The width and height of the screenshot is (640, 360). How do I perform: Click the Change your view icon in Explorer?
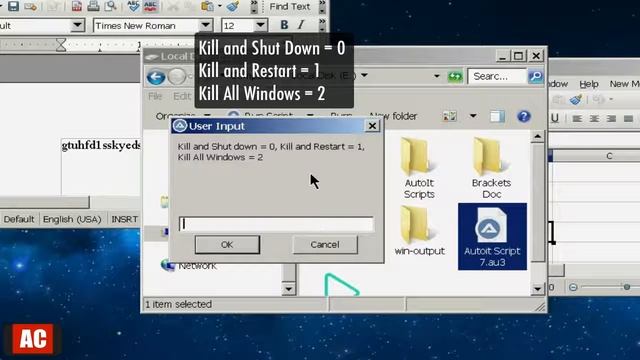pyautogui.click(x=450, y=117)
